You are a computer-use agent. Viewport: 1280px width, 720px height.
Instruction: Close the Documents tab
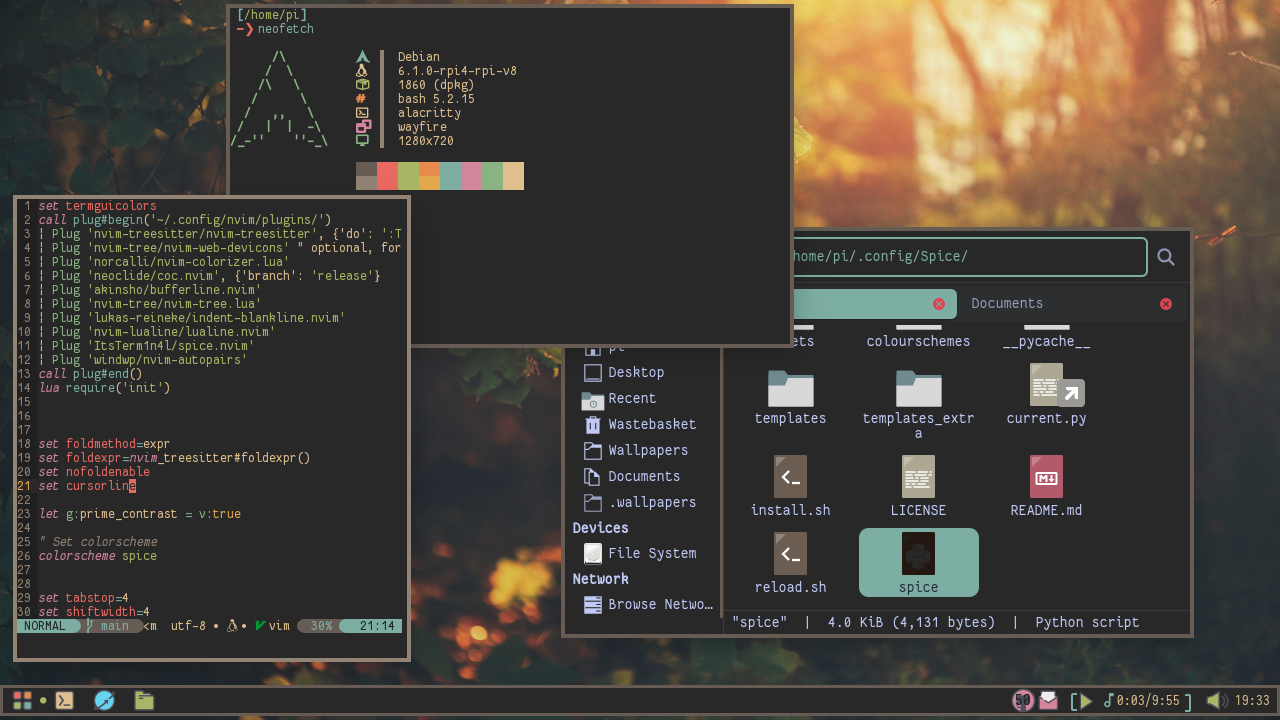tap(1166, 304)
